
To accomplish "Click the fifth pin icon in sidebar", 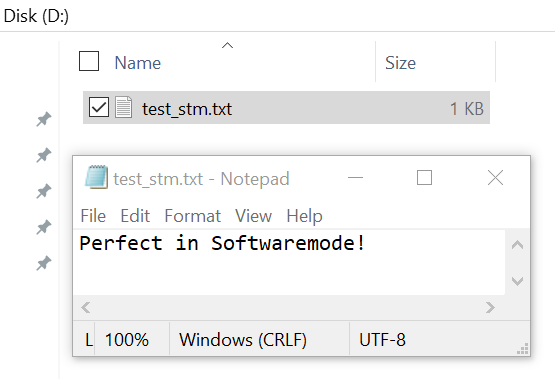I will coord(44,263).
